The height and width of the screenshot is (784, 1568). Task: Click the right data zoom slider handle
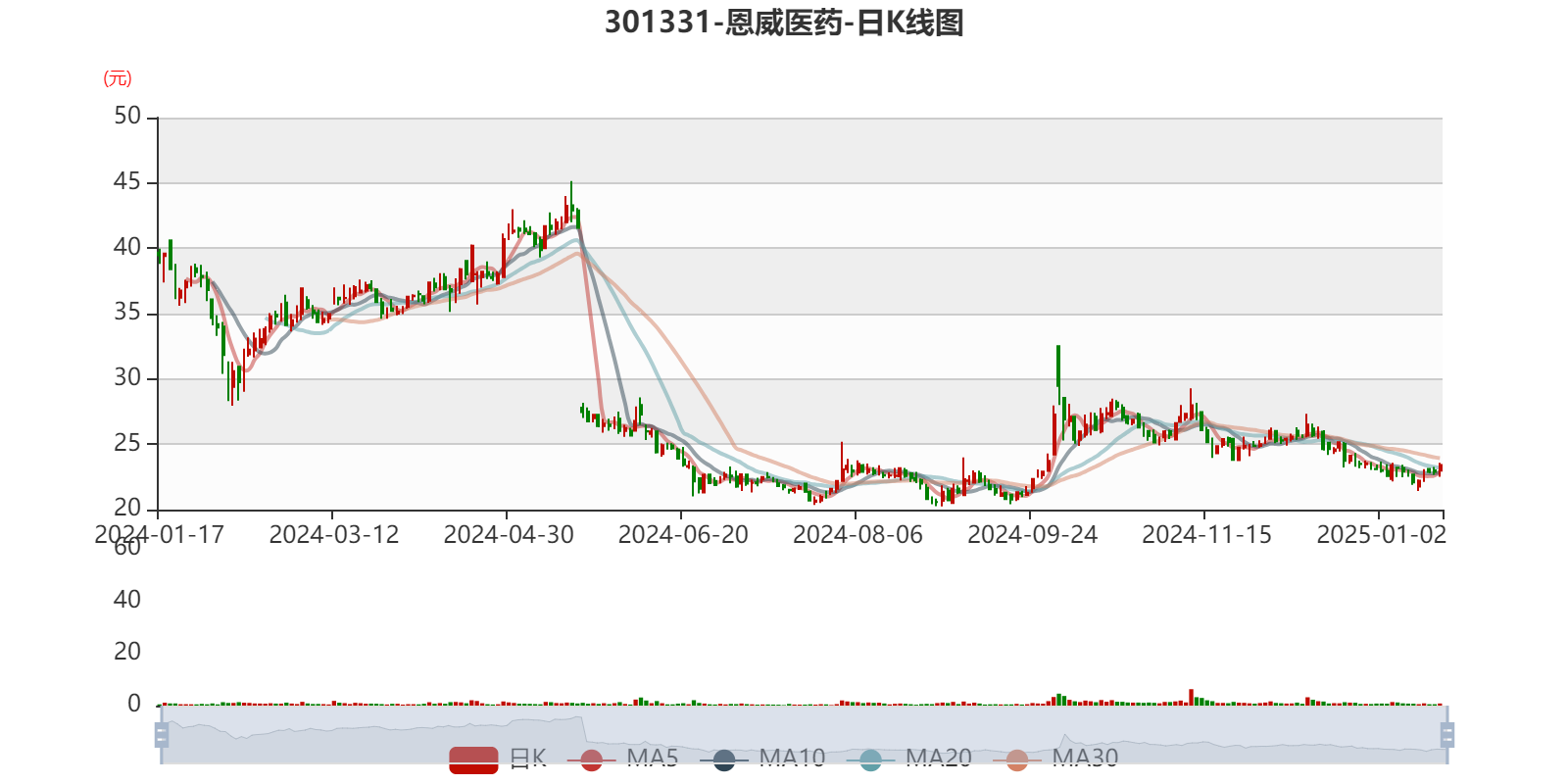[x=1446, y=734]
